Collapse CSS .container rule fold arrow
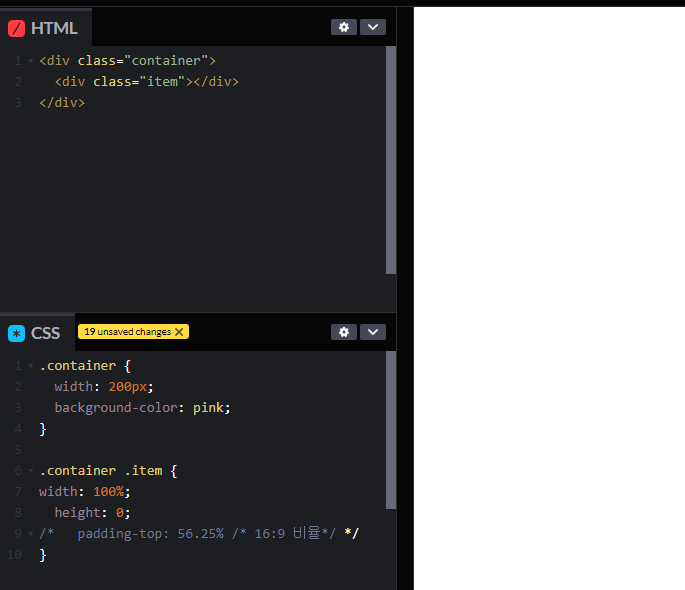The height and width of the screenshot is (590, 685). 31,366
